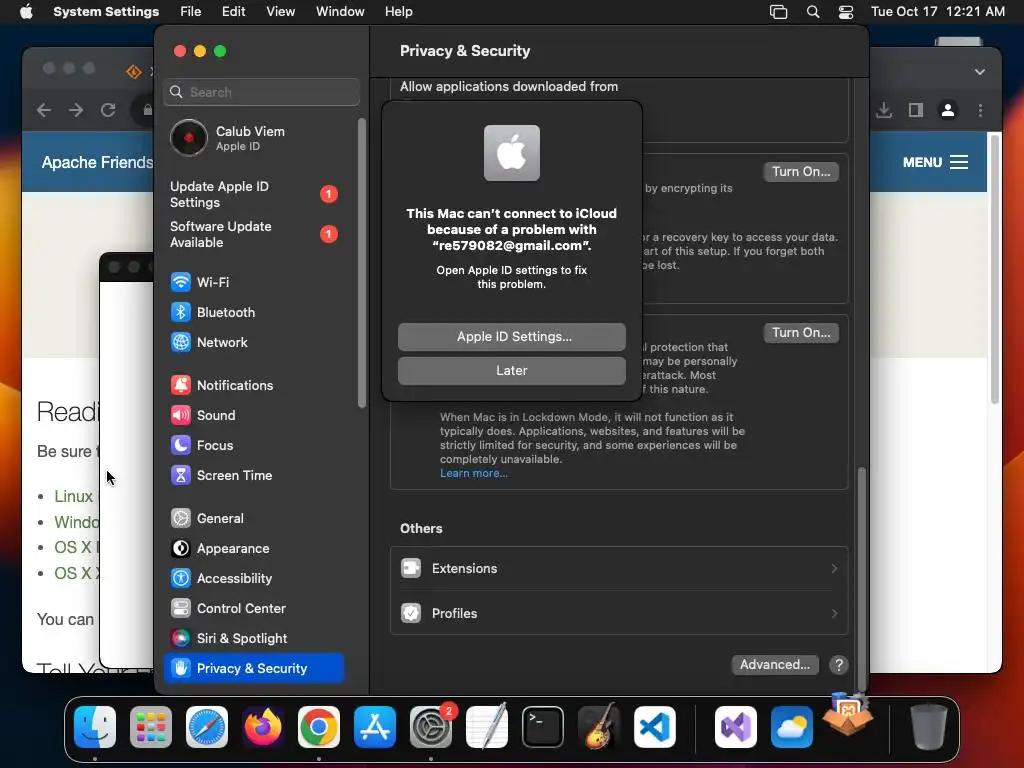Expand the Extensions row
The height and width of the screenshot is (768, 1024).
[618, 569]
